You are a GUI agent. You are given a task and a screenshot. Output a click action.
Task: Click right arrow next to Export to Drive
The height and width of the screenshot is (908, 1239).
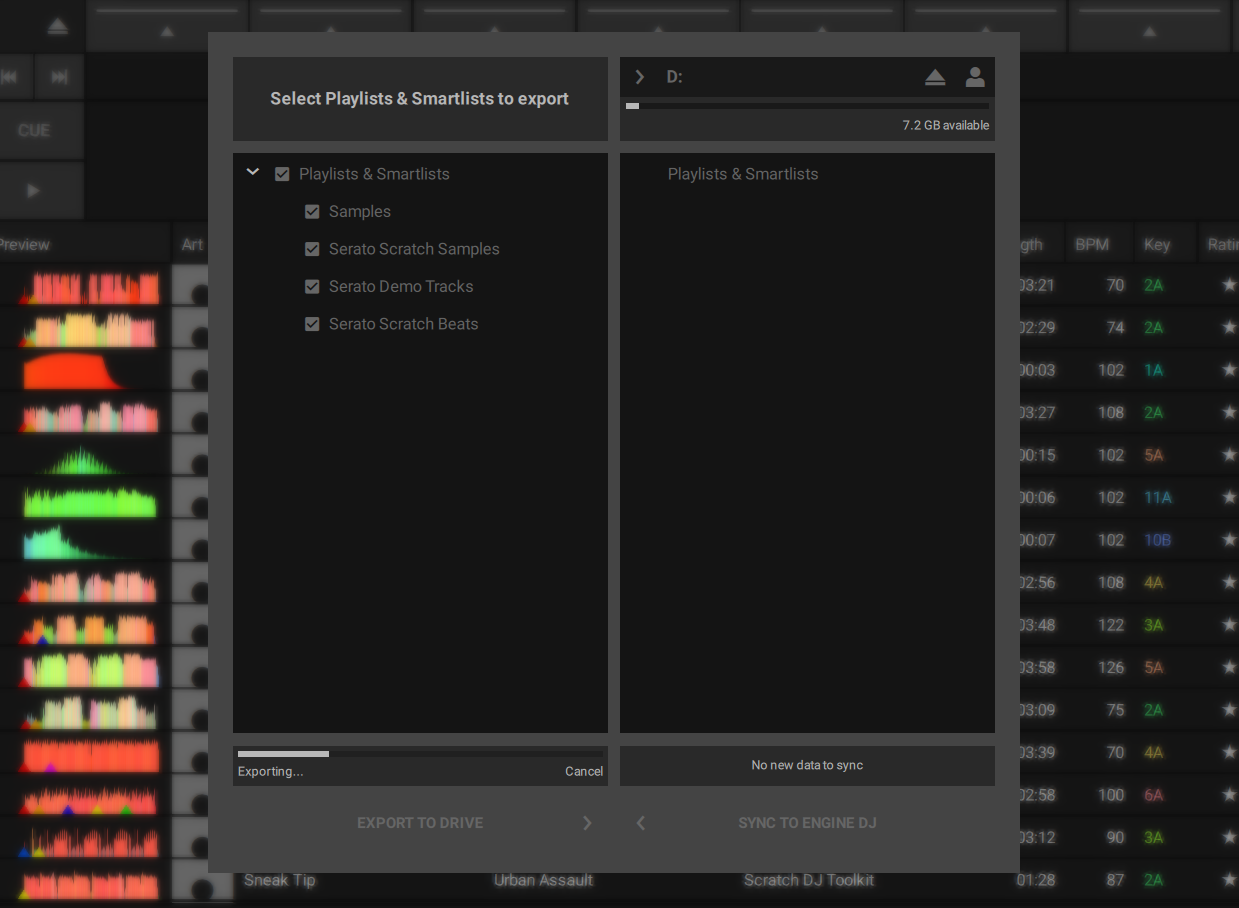pos(587,823)
